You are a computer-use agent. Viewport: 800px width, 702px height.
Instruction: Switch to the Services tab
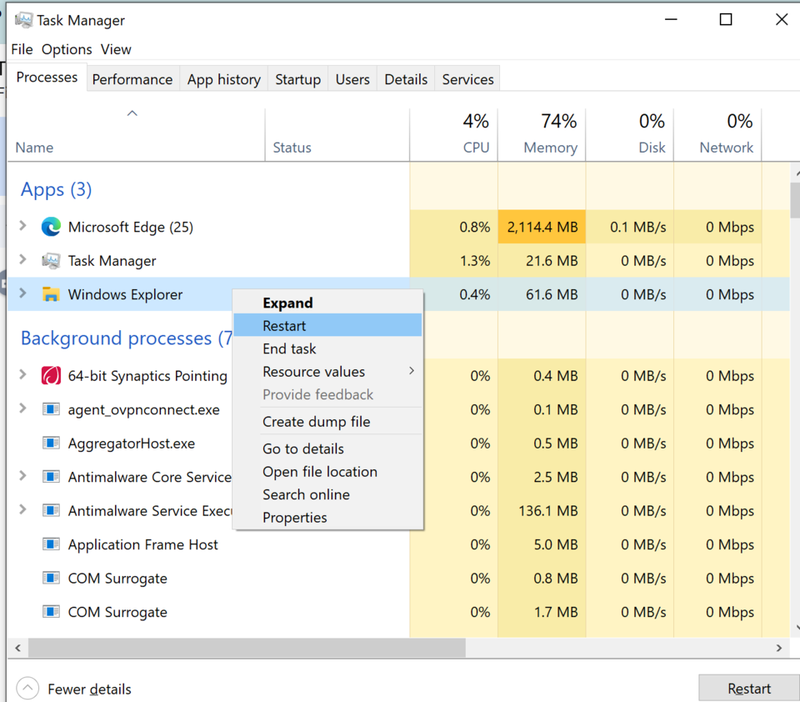tap(468, 79)
